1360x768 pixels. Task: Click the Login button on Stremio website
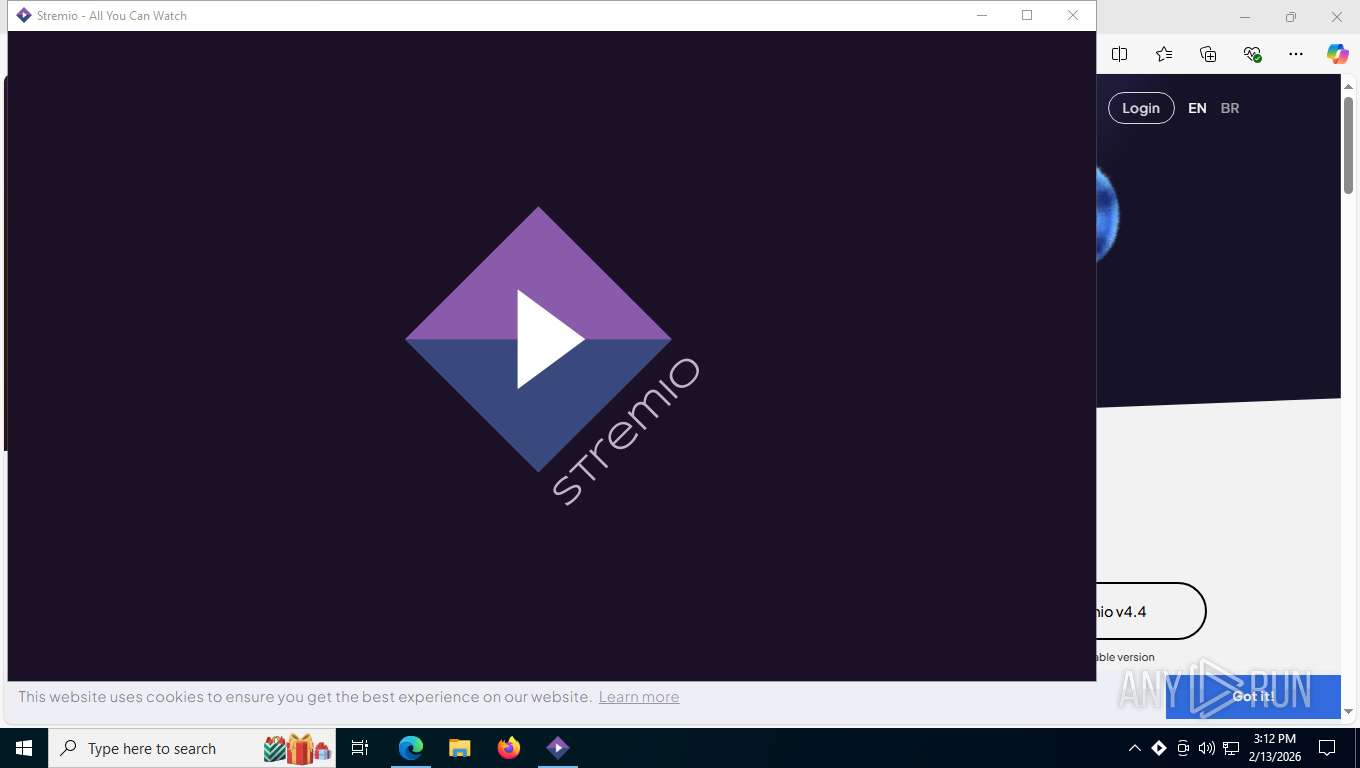(x=1141, y=108)
